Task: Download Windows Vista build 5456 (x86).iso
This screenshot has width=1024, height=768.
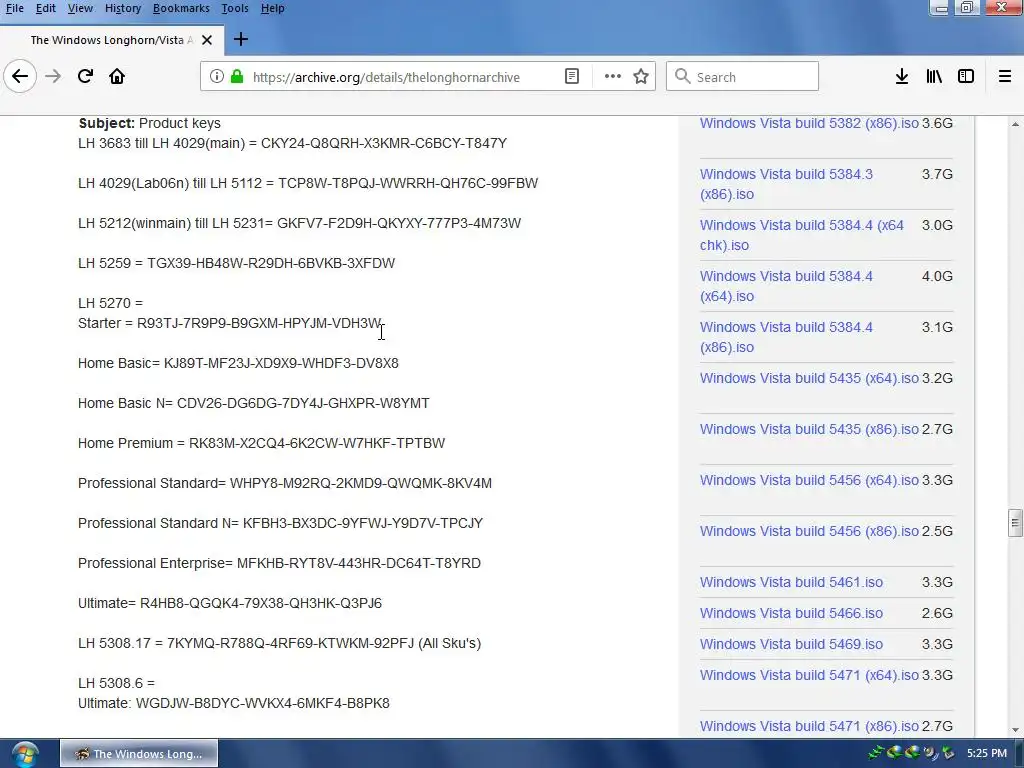Action: point(808,531)
